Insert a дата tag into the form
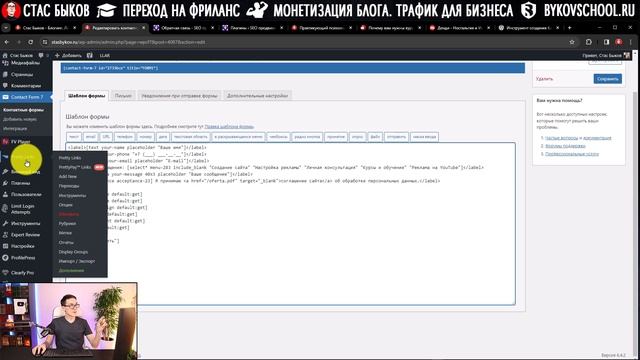 (162, 137)
